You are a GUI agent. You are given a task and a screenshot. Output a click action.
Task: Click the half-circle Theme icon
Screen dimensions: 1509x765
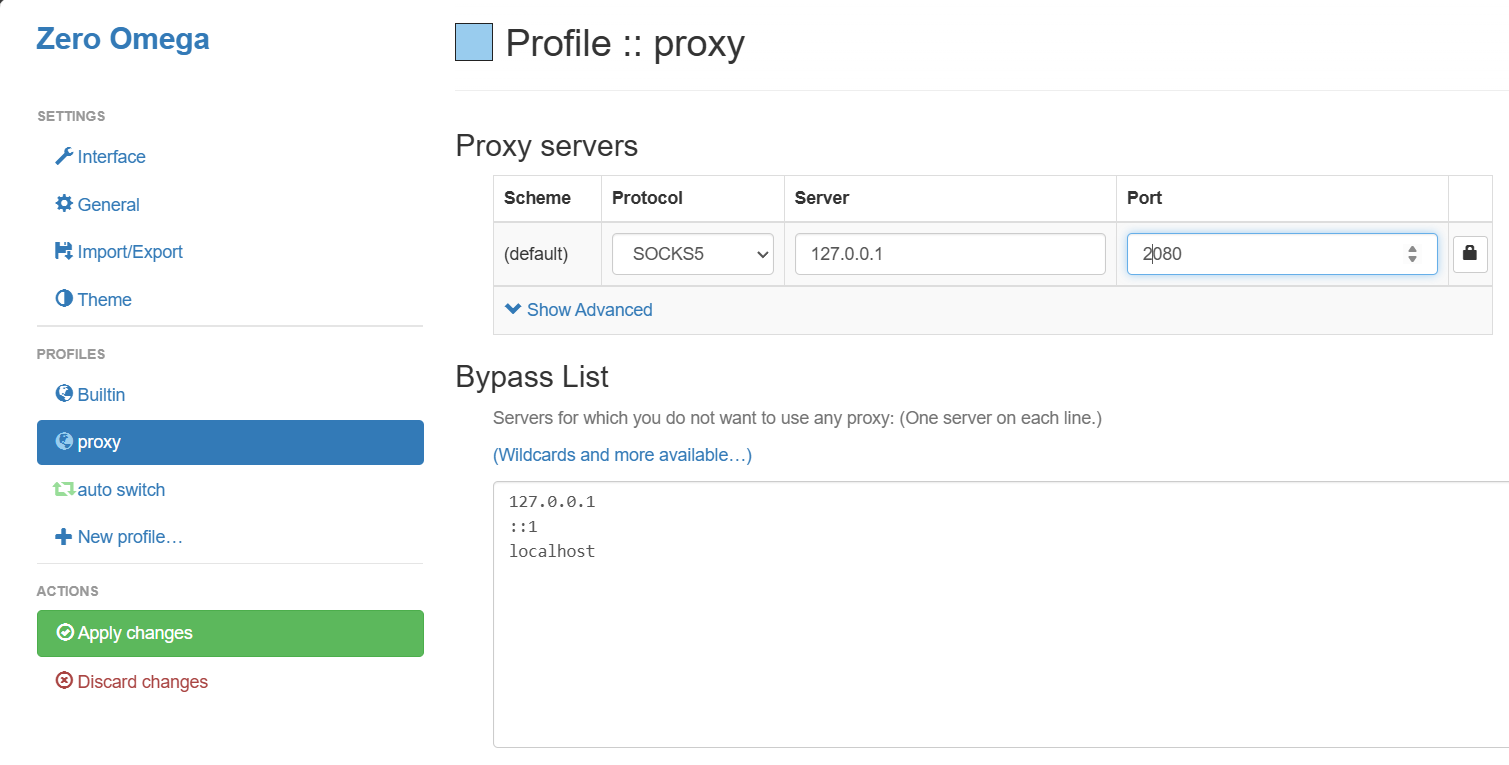point(64,299)
